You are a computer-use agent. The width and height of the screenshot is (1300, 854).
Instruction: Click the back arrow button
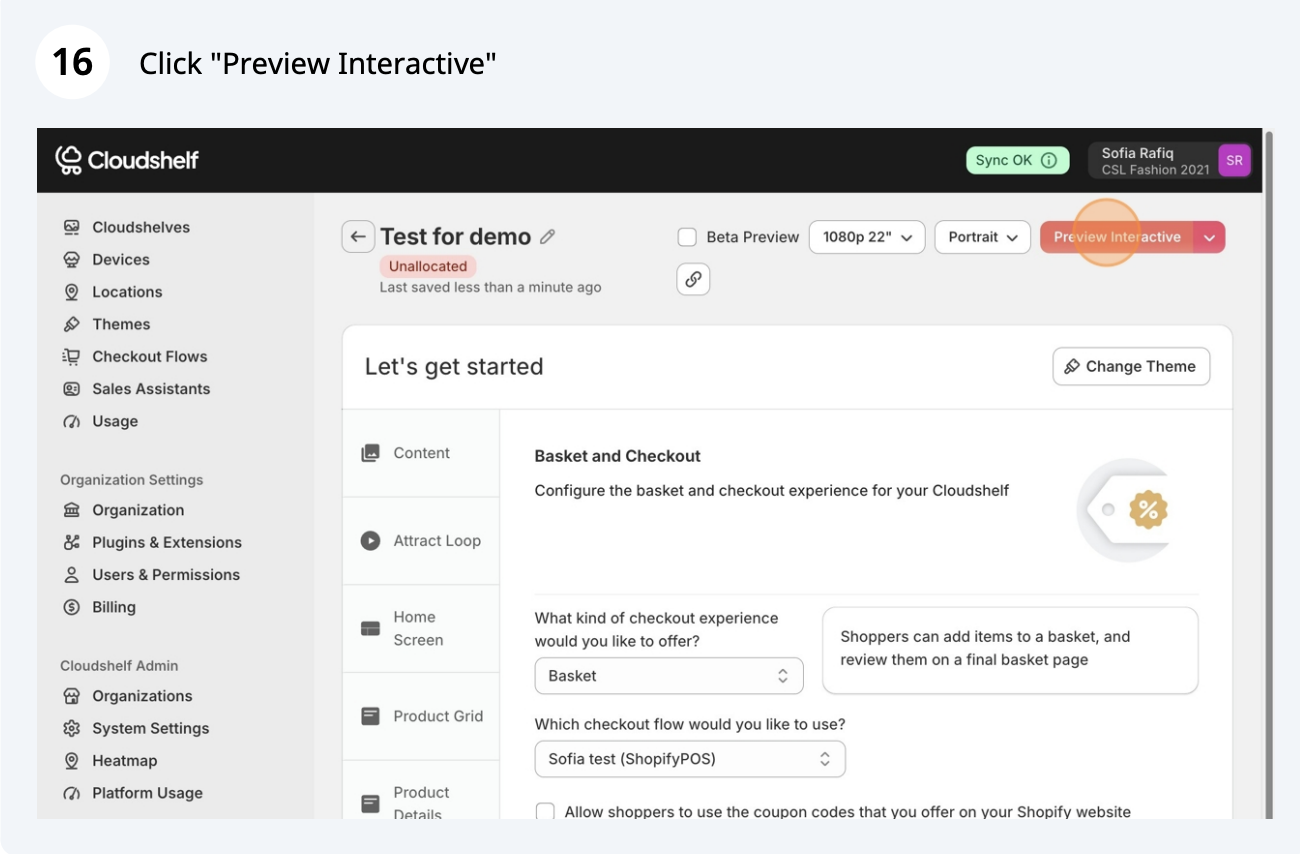click(x=358, y=237)
